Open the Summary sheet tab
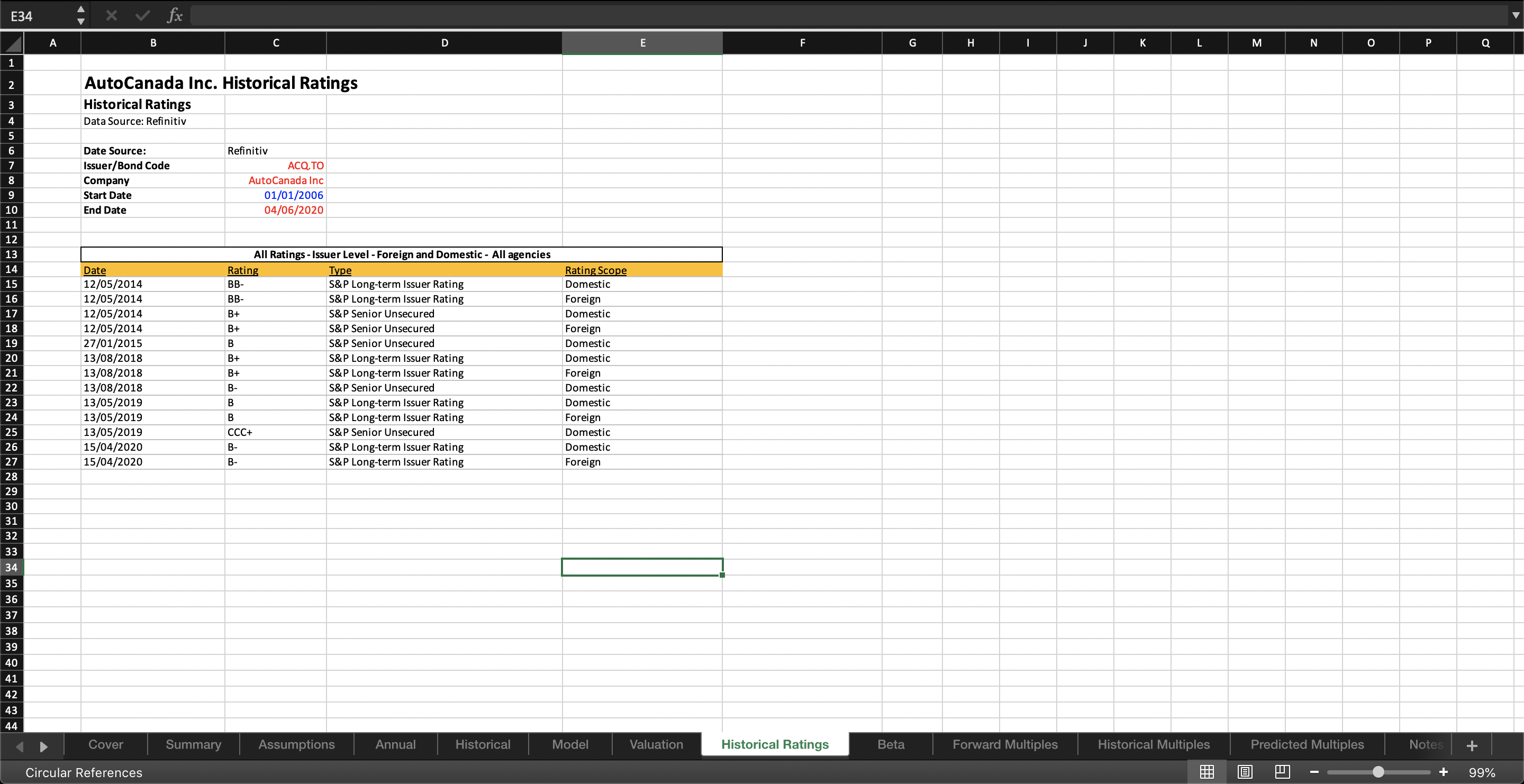Image resolution: width=1524 pixels, height=784 pixels. pyautogui.click(x=194, y=744)
